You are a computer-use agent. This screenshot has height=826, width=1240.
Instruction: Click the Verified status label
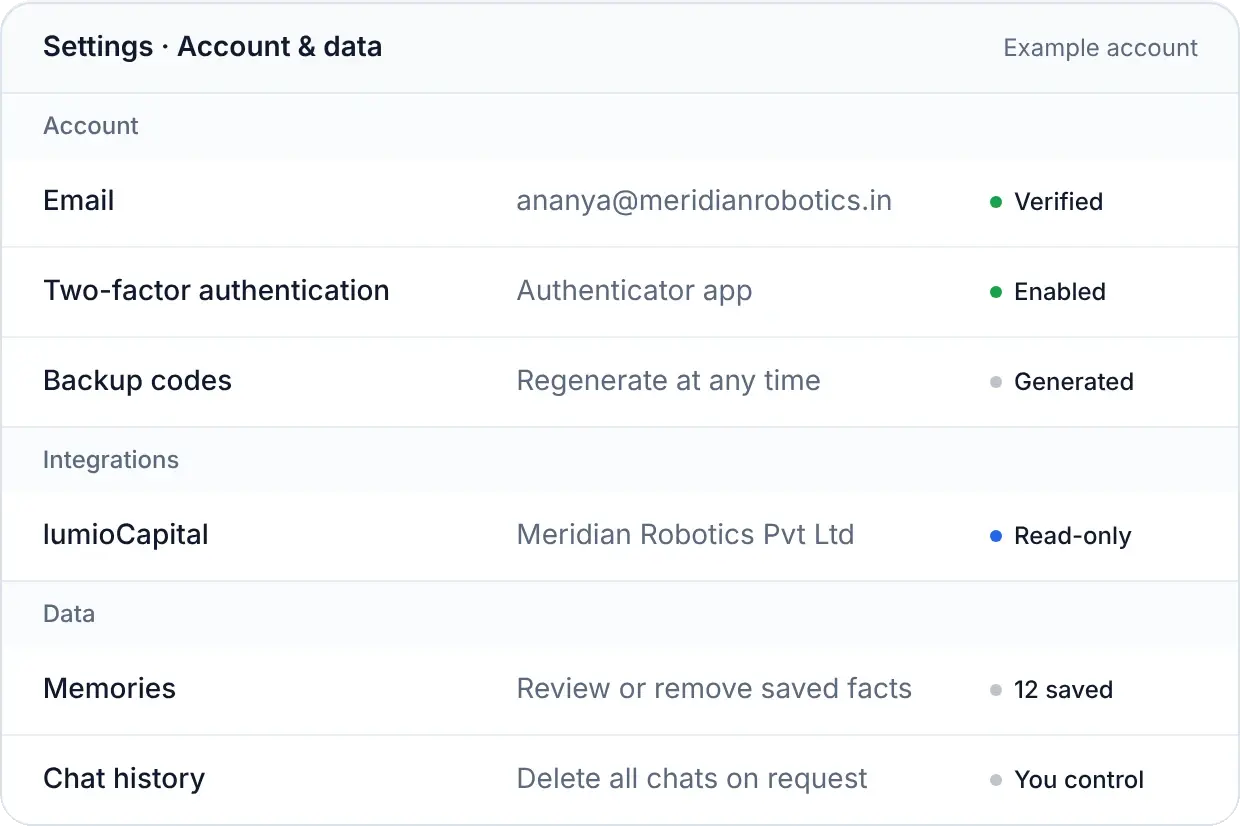point(1058,202)
